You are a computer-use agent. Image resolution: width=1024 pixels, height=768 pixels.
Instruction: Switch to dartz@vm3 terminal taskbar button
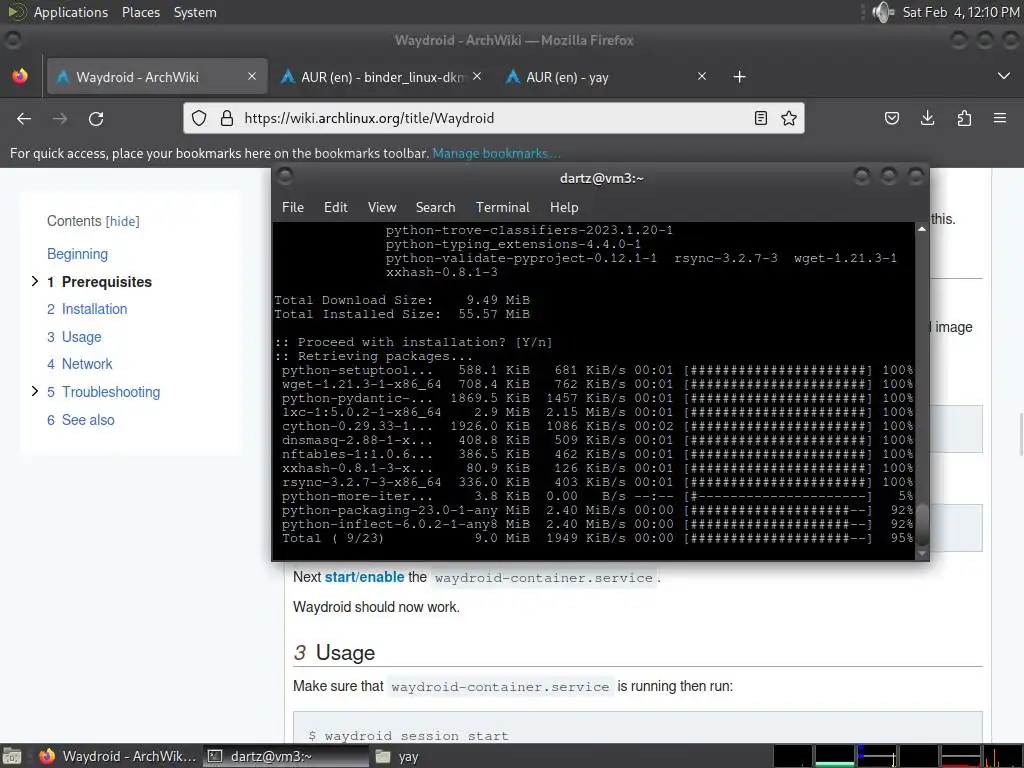[284, 756]
